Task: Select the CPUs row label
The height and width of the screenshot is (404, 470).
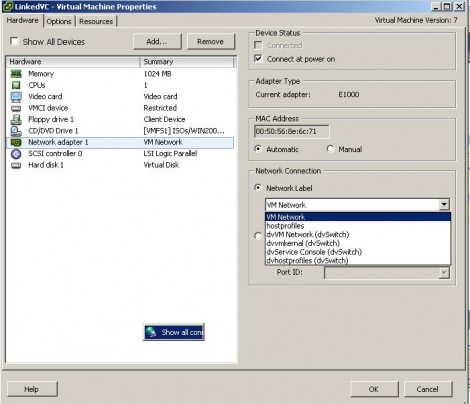Action: (37, 85)
